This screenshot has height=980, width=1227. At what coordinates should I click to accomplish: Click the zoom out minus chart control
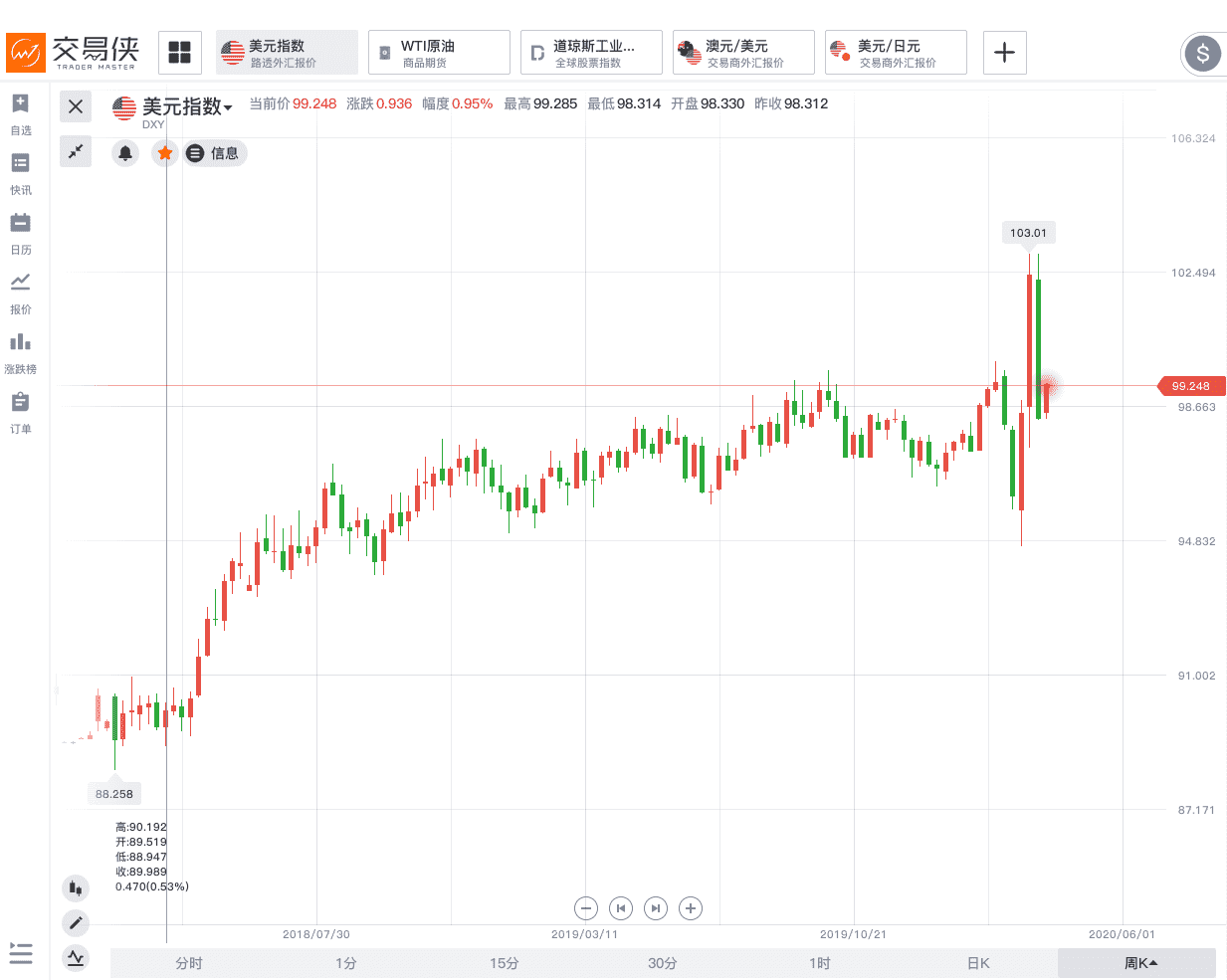coord(586,908)
